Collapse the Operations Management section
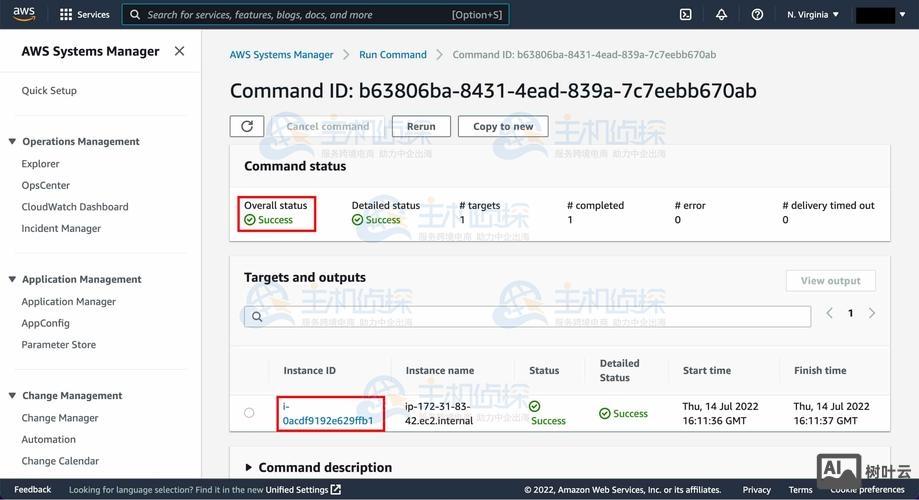Viewport: 919px width, 500px height. pos(12,141)
